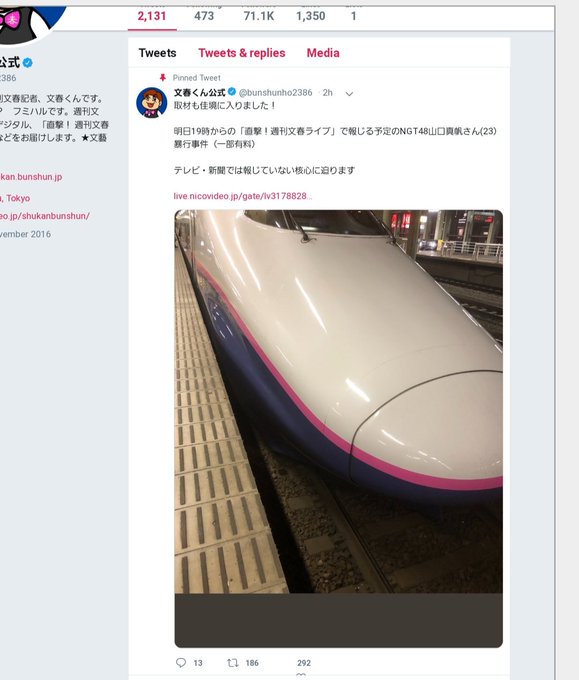Click the reply speech bubble icon
Viewport: 579px width, 680px height.
pyautogui.click(x=181, y=663)
